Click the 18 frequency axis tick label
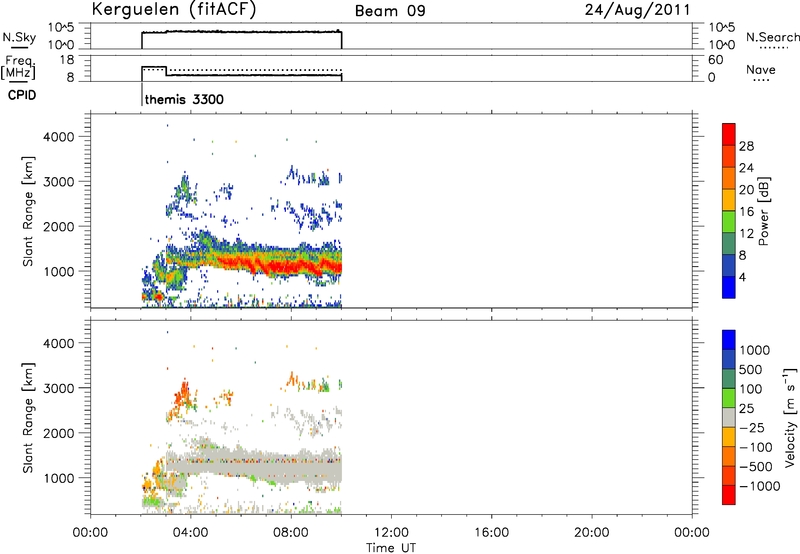This screenshot has height=554, width=800. pos(68,60)
